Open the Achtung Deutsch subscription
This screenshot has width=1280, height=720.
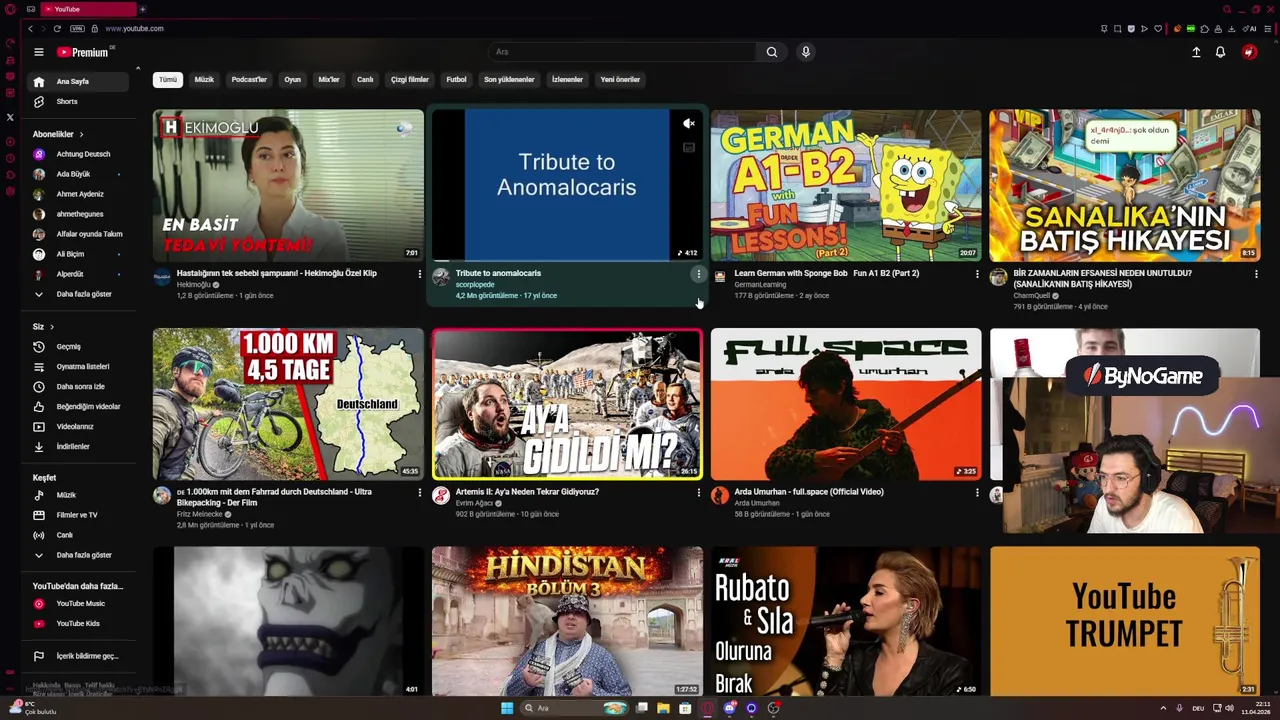[80, 154]
